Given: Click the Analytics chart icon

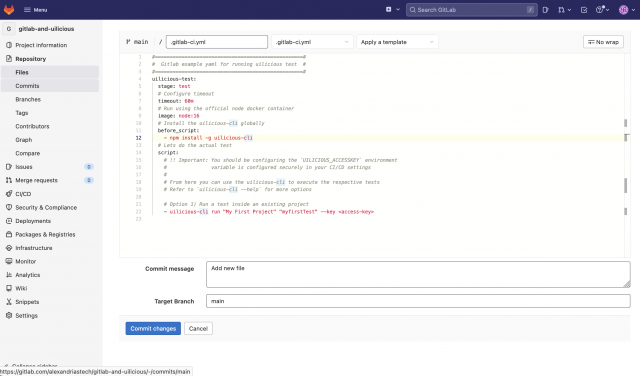Looking at the screenshot, I should [9, 275].
